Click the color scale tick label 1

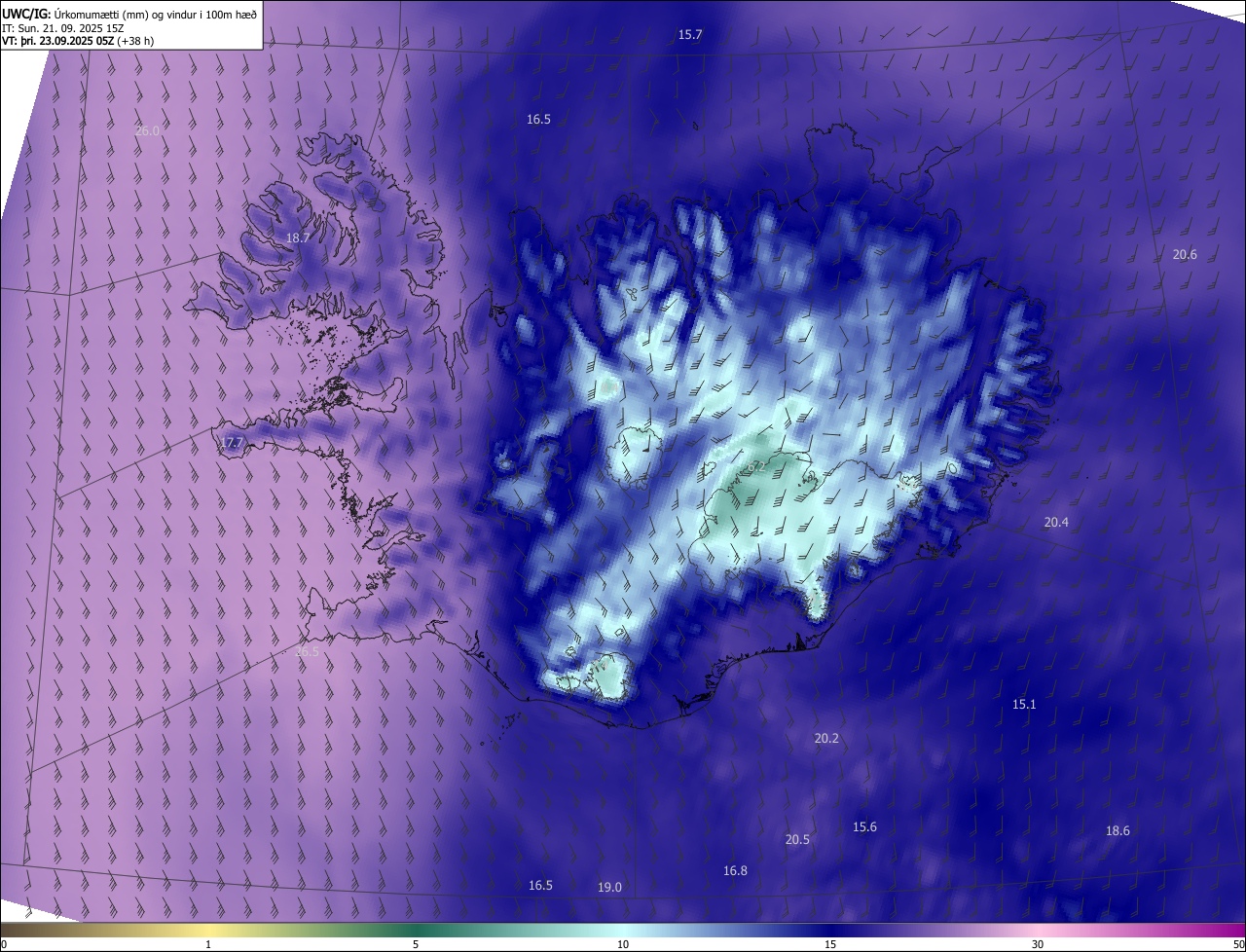208,944
